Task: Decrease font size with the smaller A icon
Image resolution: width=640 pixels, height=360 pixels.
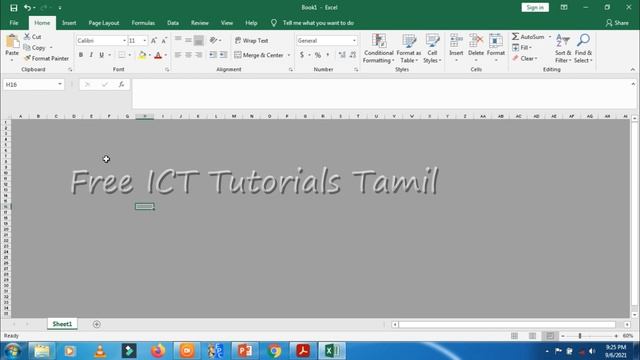Action: [164, 40]
